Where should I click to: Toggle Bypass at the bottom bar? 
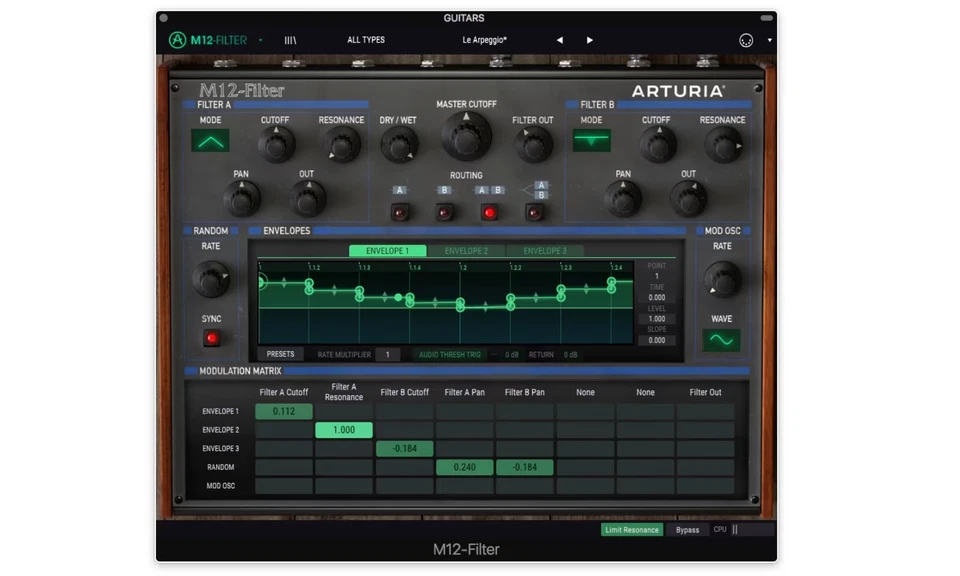687,529
